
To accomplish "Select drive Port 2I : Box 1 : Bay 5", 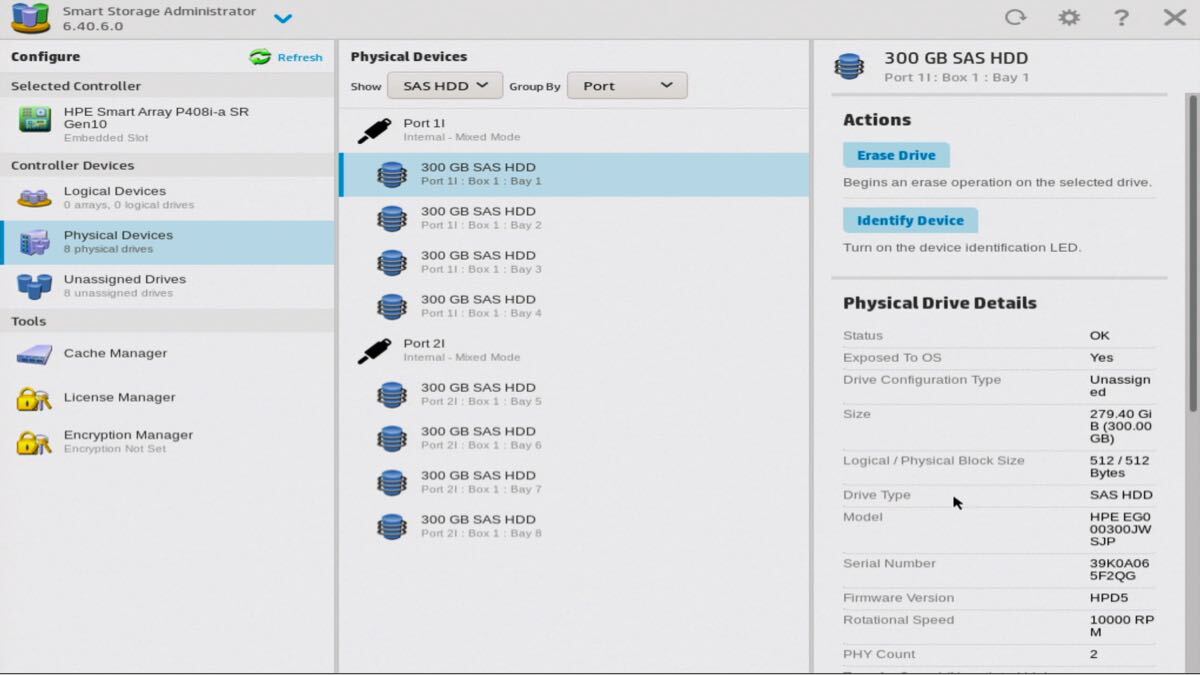I will (574, 394).
